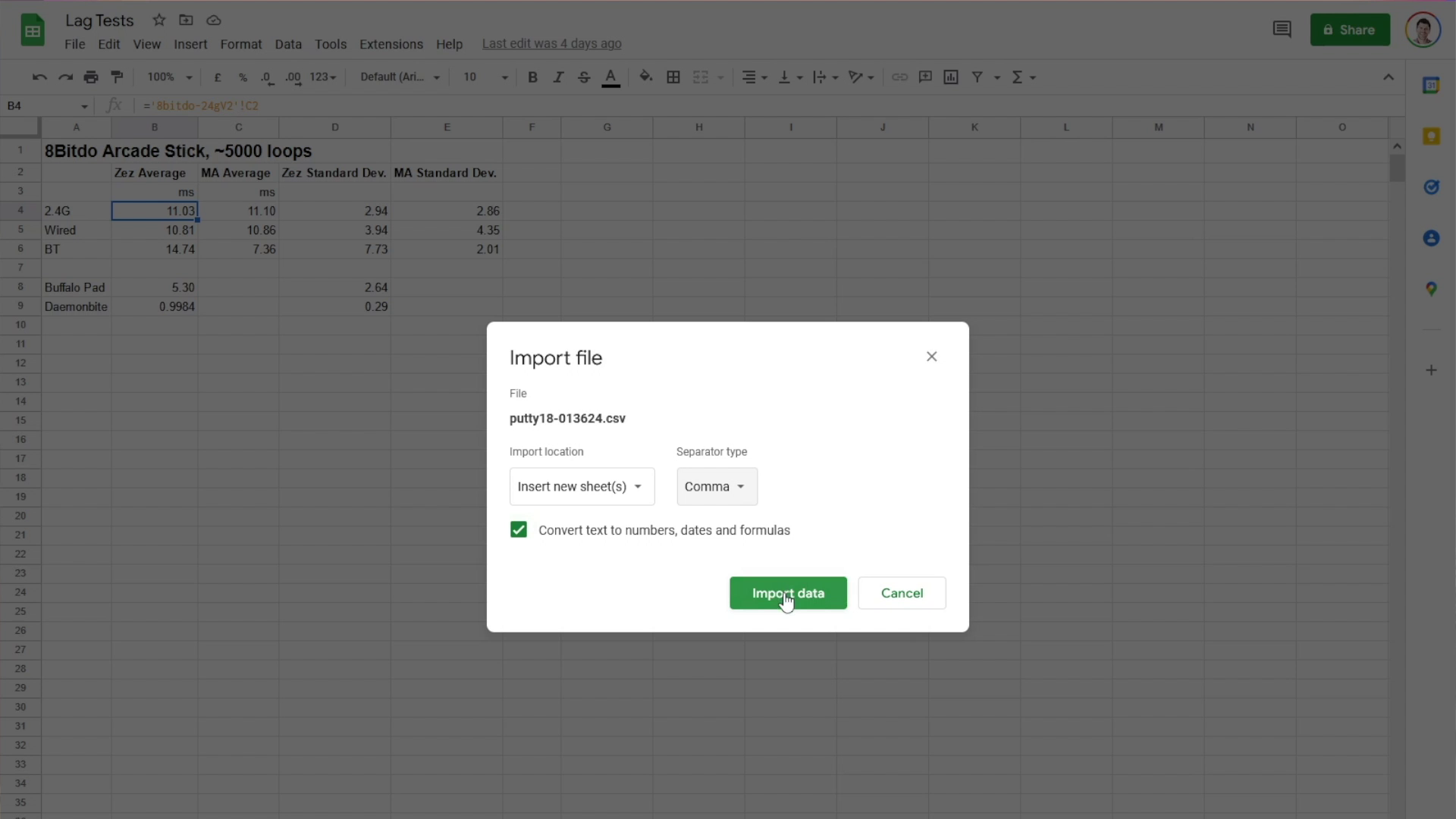
Task: Open the Extensions menu
Action: click(391, 44)
